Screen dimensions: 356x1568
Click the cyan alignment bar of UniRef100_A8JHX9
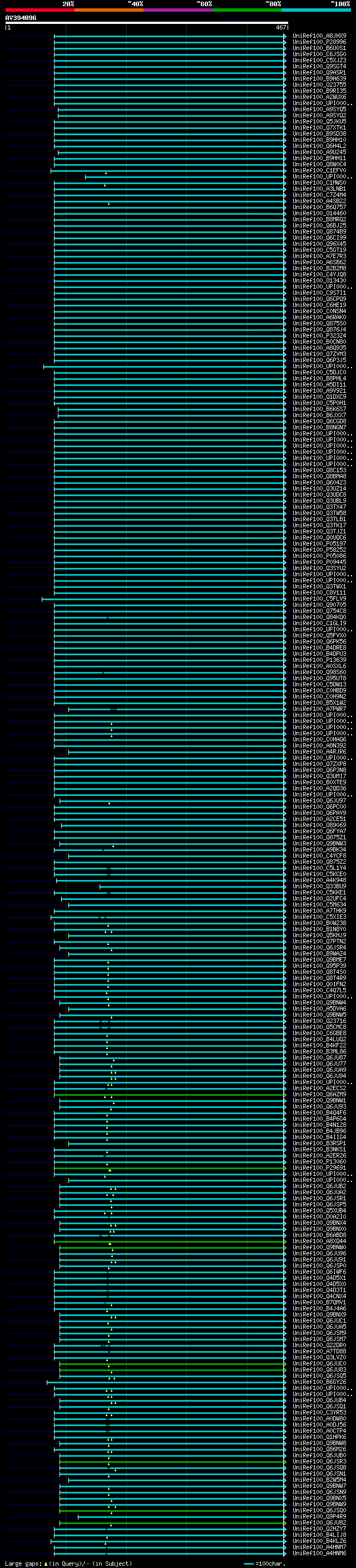pyautogui.click(x=170, y=36)
